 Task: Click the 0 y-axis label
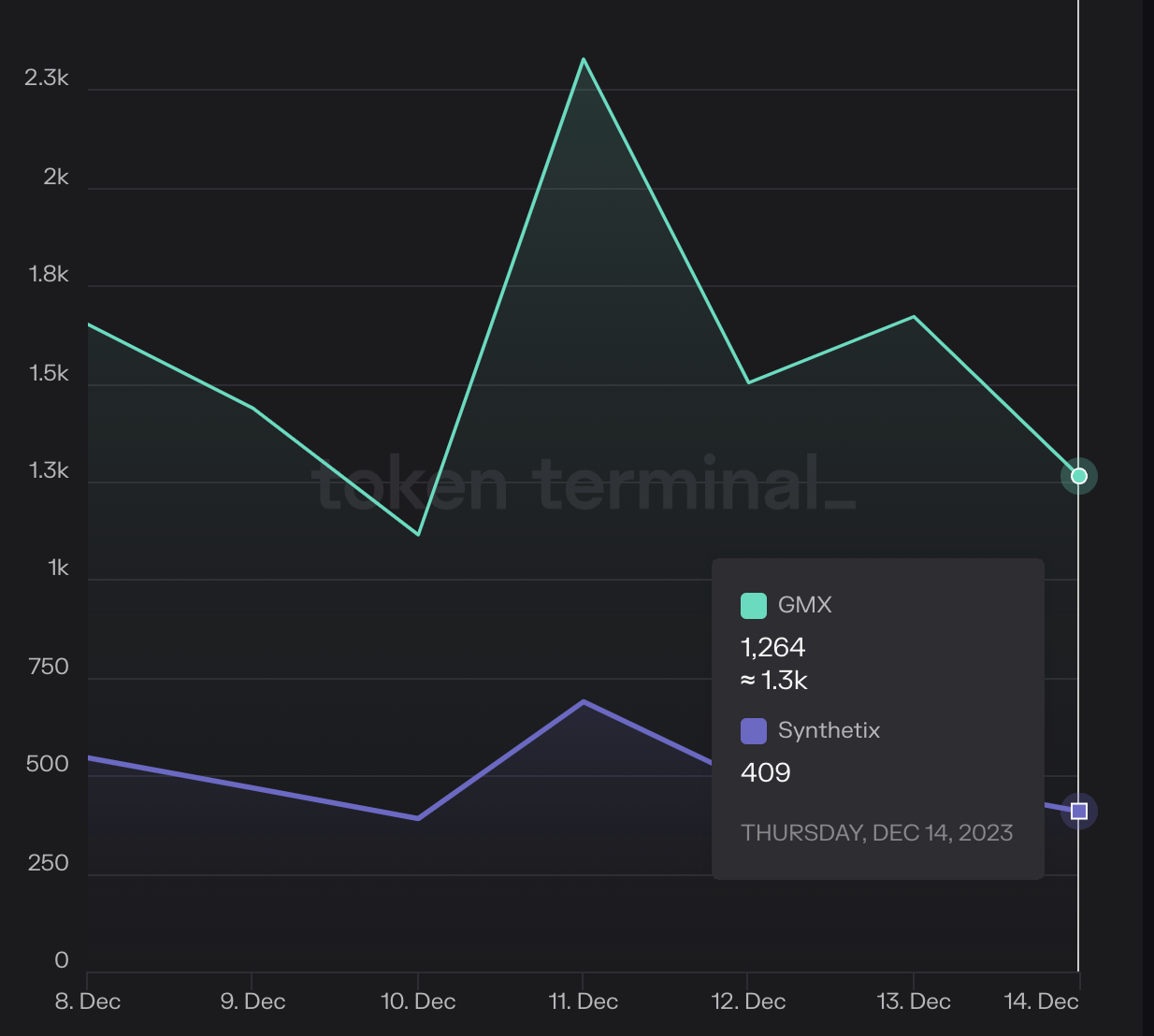[x=62, y=960]
